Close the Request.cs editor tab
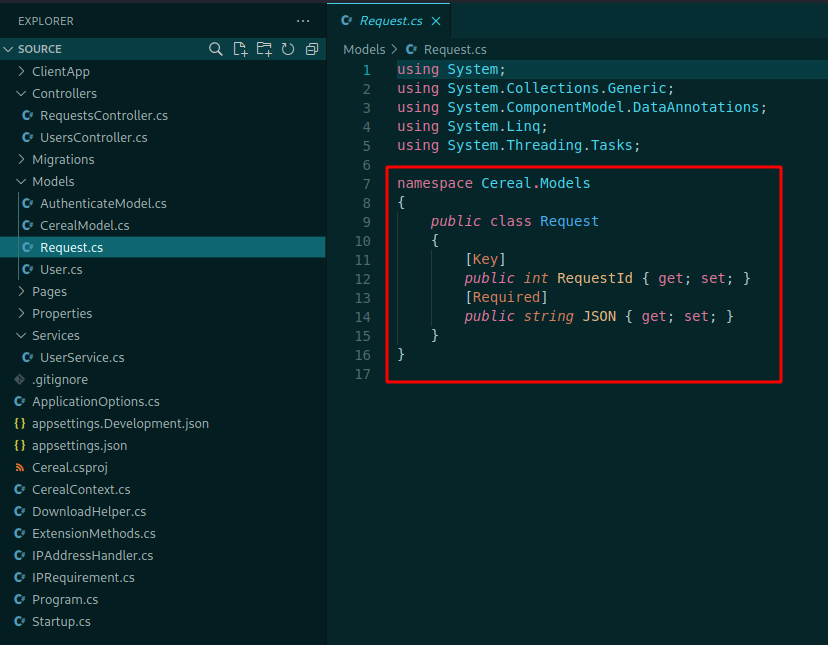The height and width of the screenshot is (645, 828). coord(436,21)
